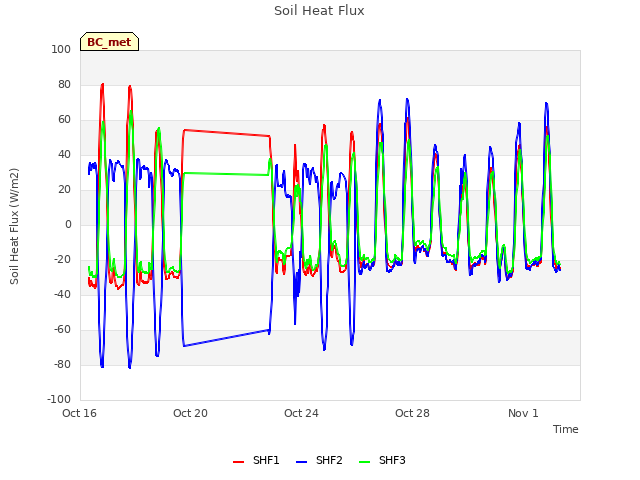
Task: Click the 0 y-axis tick label
Action: (x=68, y=224)
